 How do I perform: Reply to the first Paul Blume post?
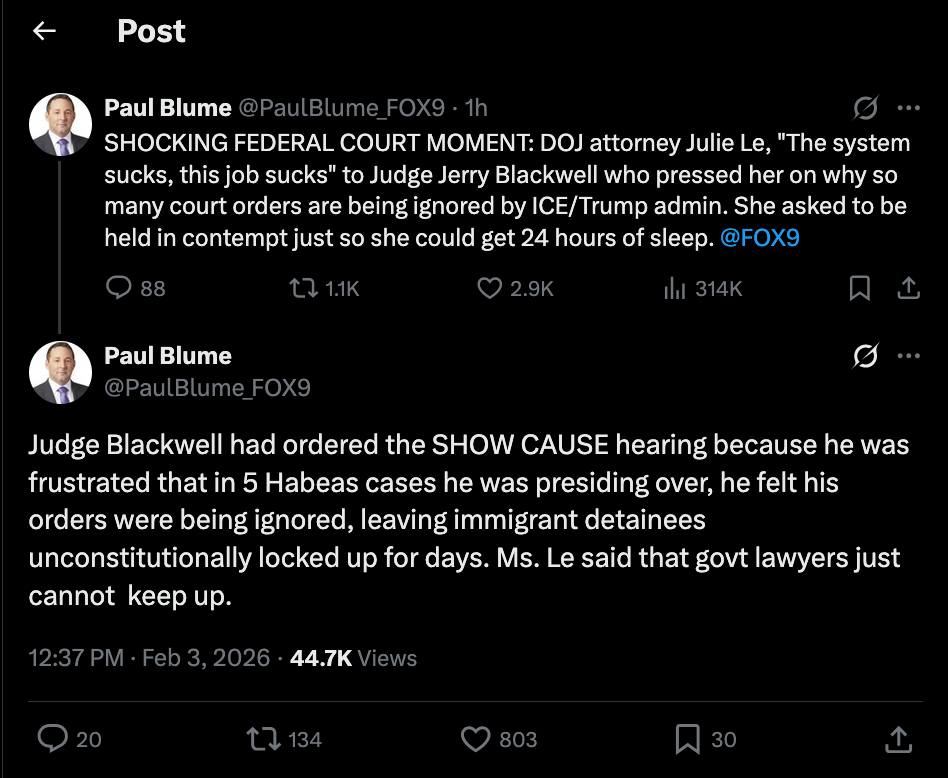120,289
